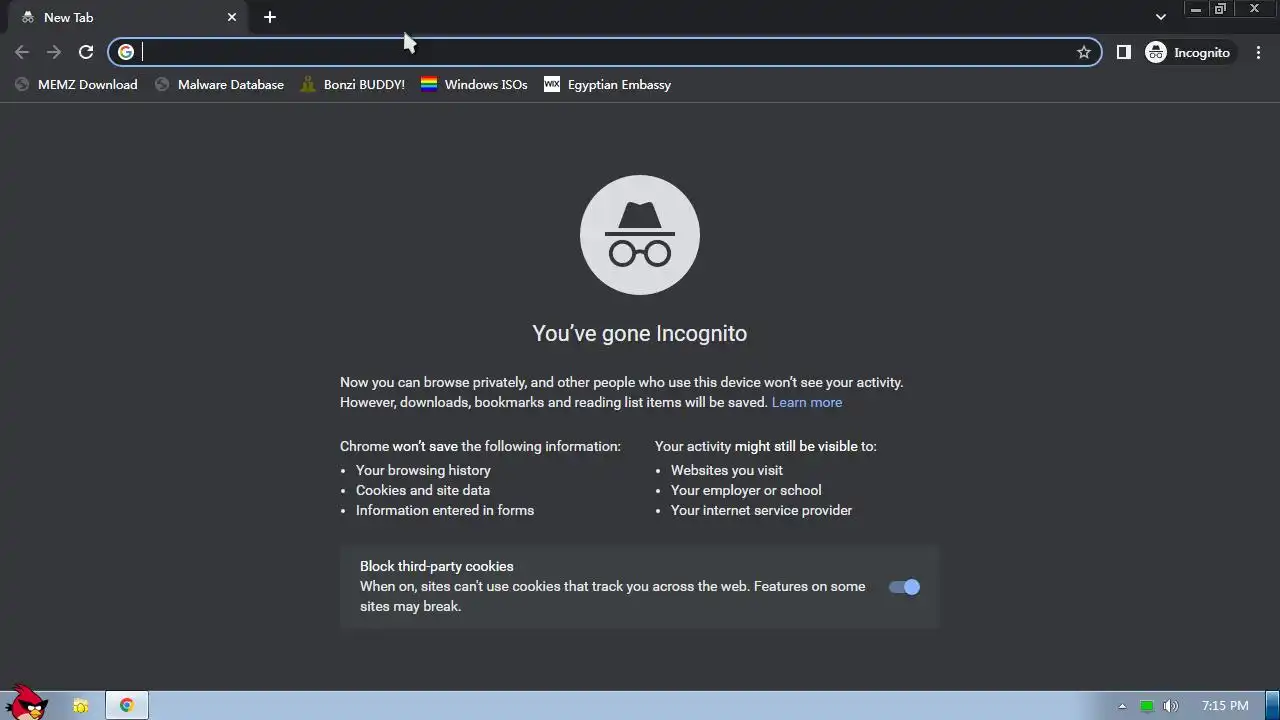Click the address bar input field
This screenshot has width=1280, height=720.
[605, 52]
